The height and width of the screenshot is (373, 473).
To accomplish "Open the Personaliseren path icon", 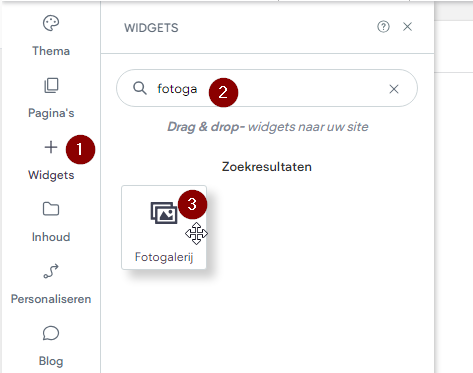I will pyautogui.click(x=51, y=271).
